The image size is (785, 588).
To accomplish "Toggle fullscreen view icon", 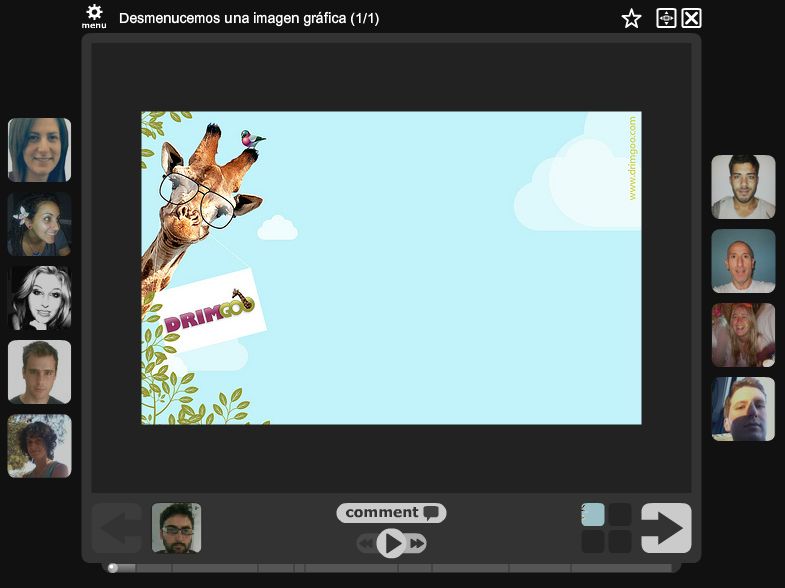I will 666,19.
